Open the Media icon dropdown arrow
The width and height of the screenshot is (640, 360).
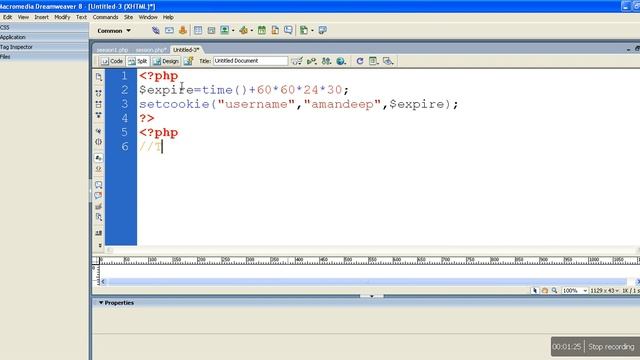pyautogui.click(x=251, y=31)
